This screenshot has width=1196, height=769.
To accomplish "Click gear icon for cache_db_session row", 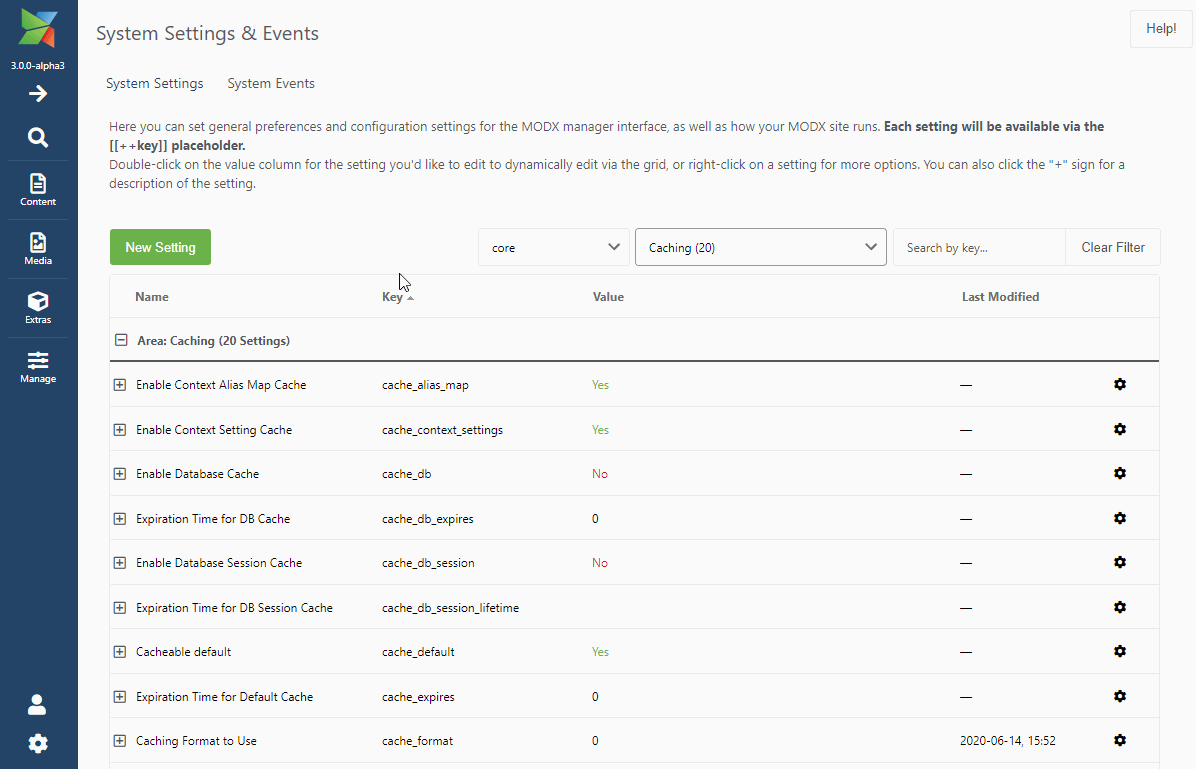I will (1120, 563).
